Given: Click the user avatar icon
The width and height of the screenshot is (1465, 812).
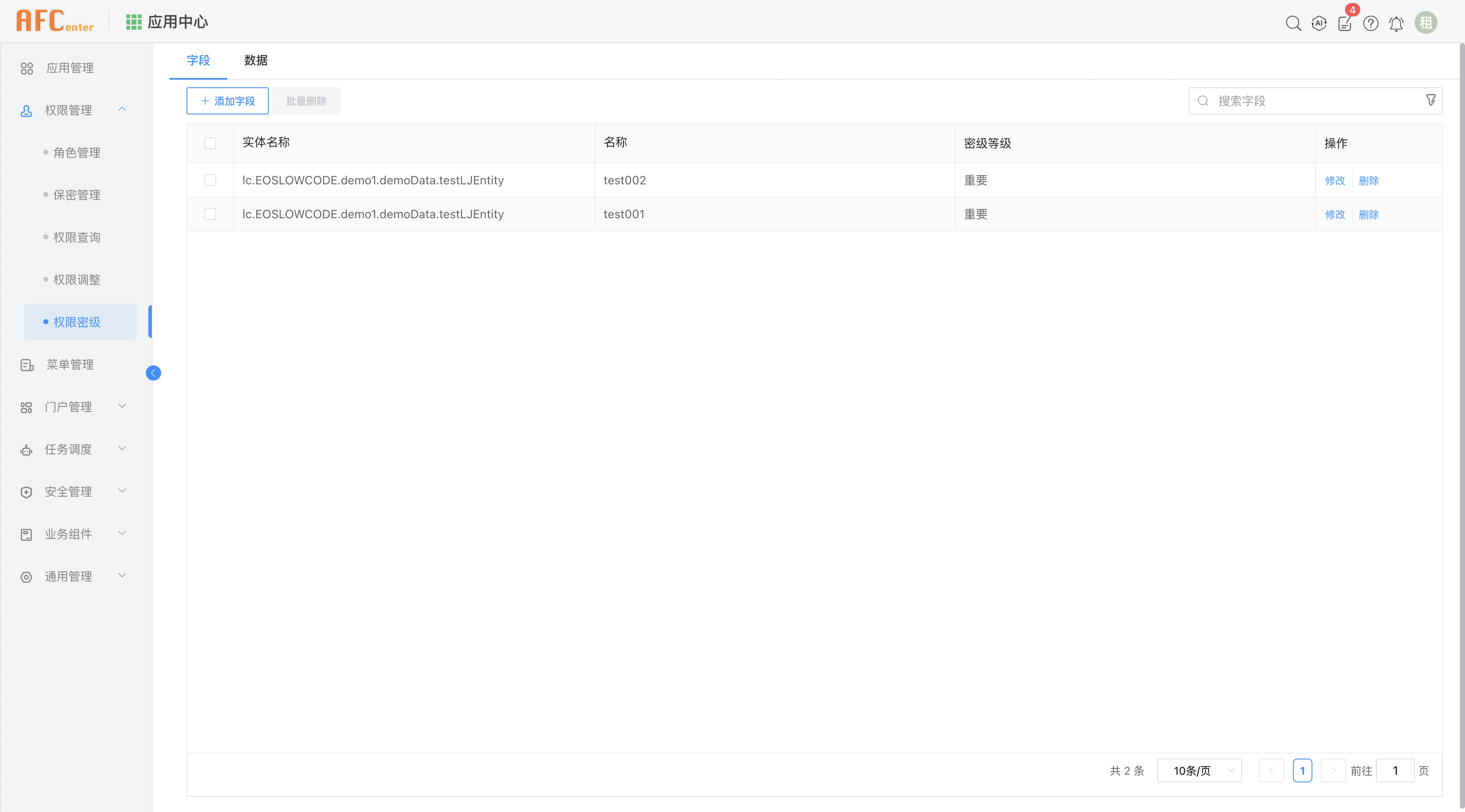Looking at the screenshot, I should [x=1425, y=23].
